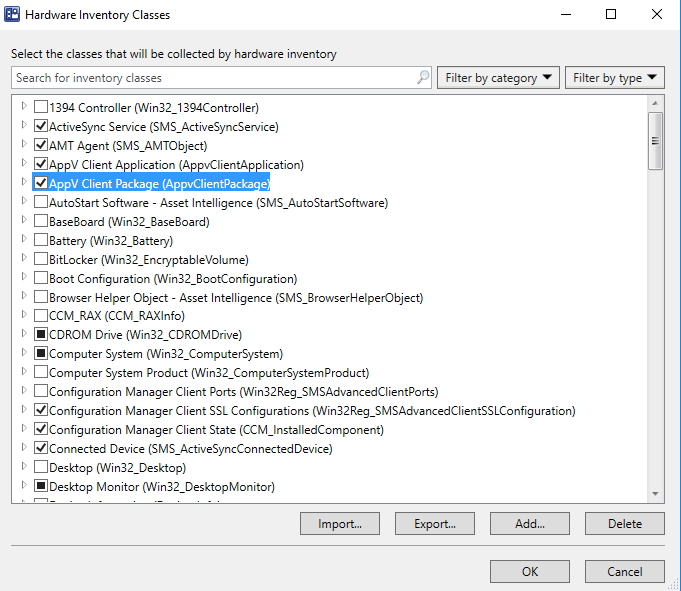This screenshot has width=681, height=591.
Task: Uncheck the Connected Device checkbox
Action: click(41, 448)
